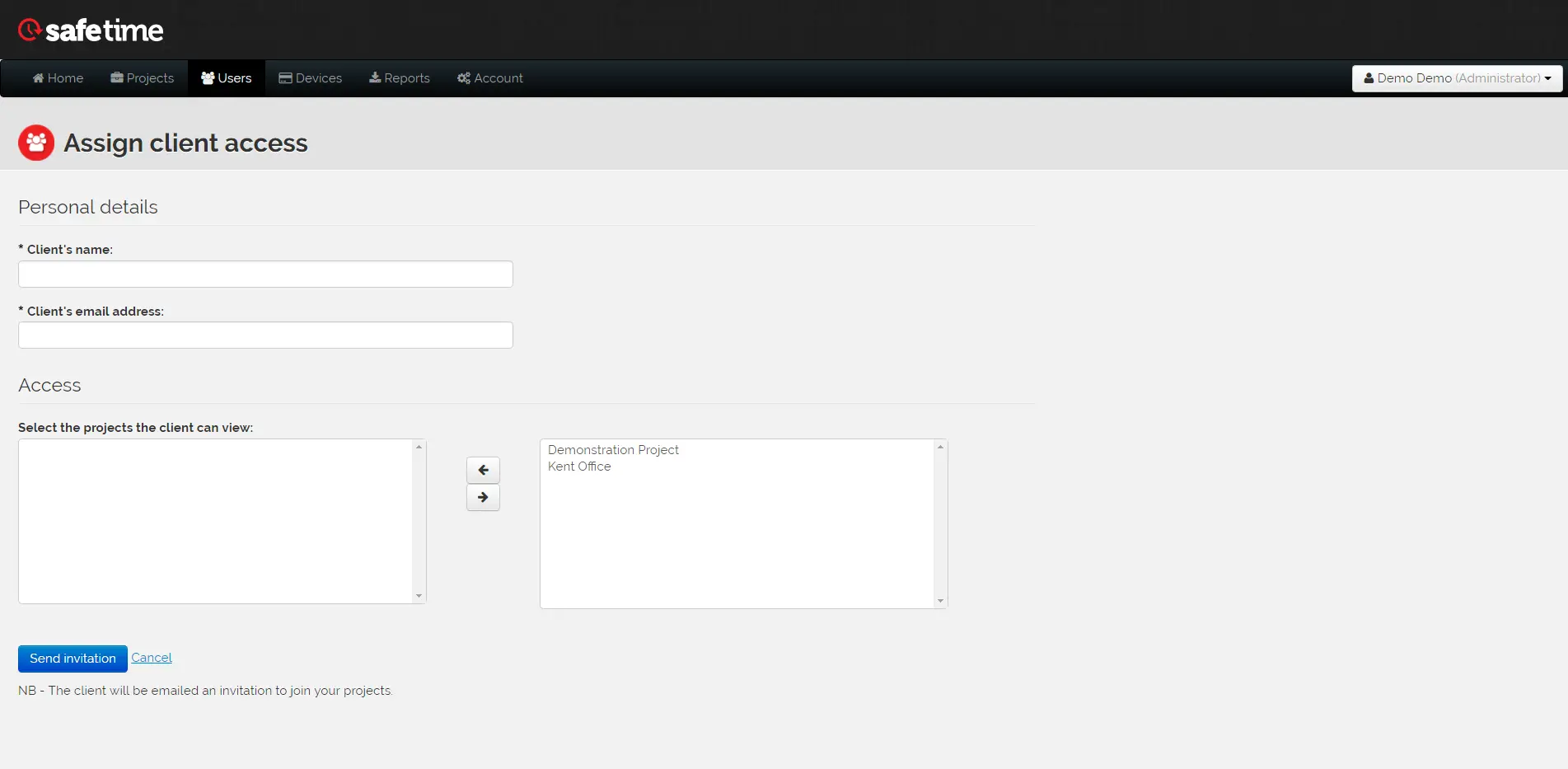This screenshot has height=769, width=1568.
Task: Open the Home page
Action: pyautogui.click(x=58, y=78)
